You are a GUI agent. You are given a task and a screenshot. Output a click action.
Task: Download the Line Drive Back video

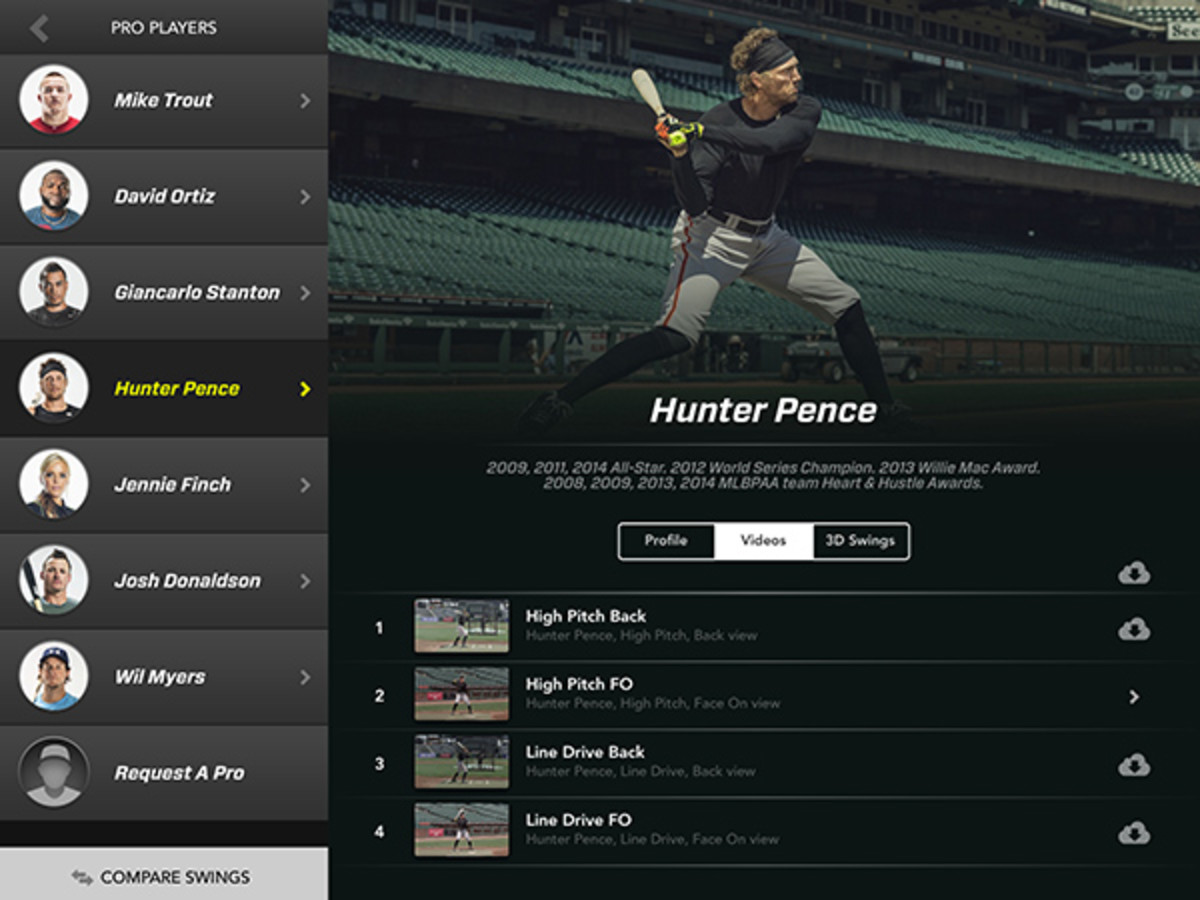pyautogui.click(x=1134, y=765)
